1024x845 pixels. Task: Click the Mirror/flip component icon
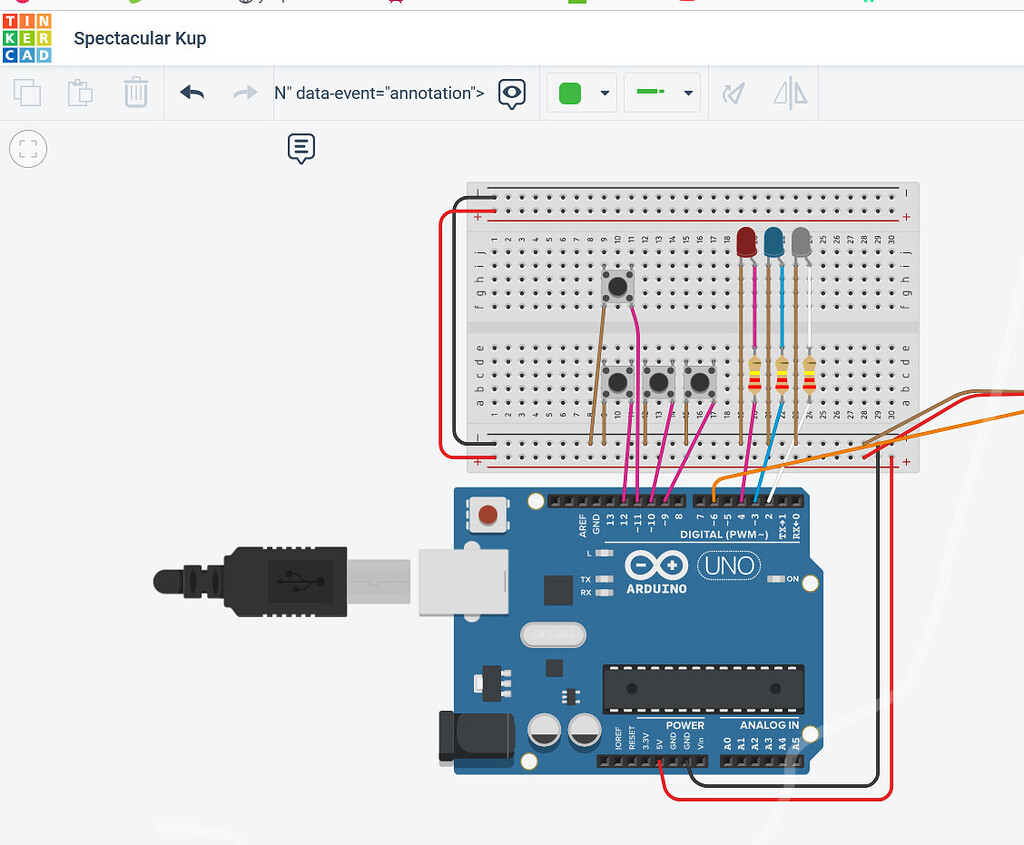[x=789, y=92]
